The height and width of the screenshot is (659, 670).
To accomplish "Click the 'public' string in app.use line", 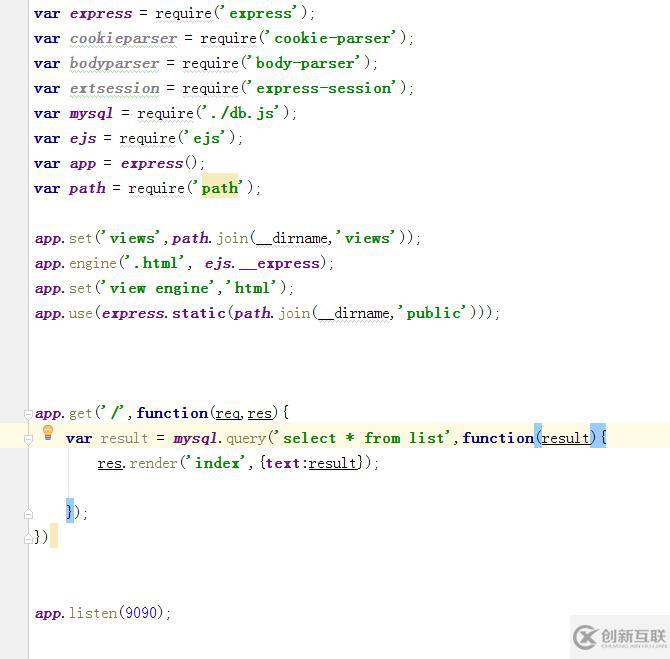I will [x=433, y=313].
